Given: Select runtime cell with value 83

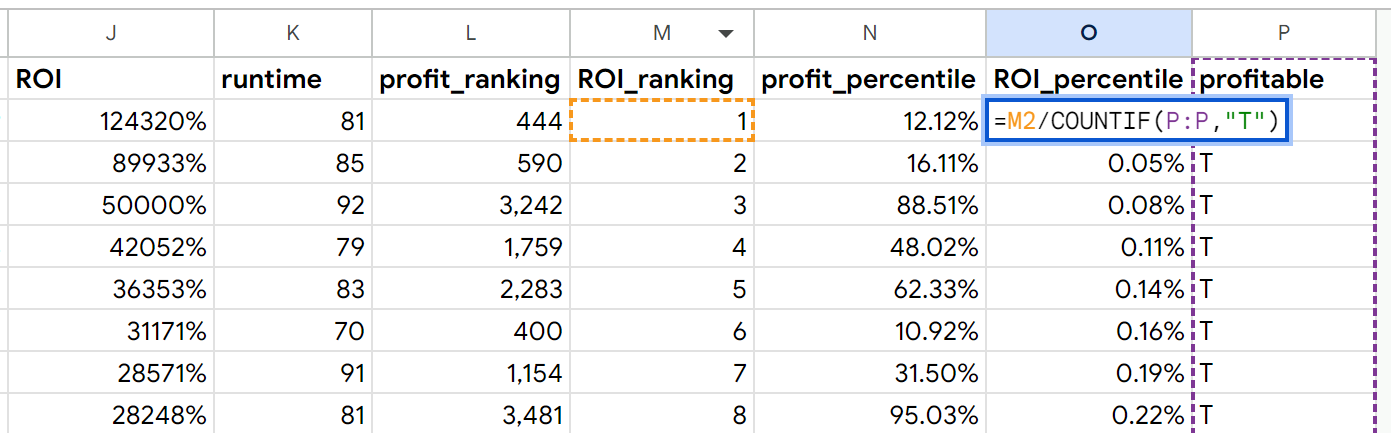Looking at the screenshot, I should point(292,289).
